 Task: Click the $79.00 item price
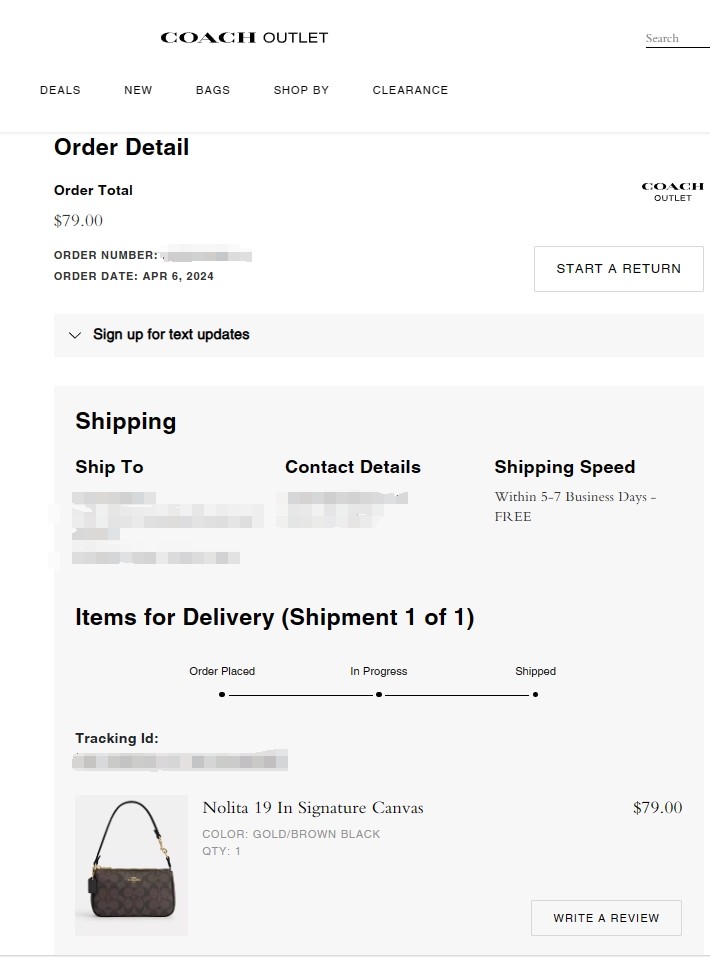(657, 808)
